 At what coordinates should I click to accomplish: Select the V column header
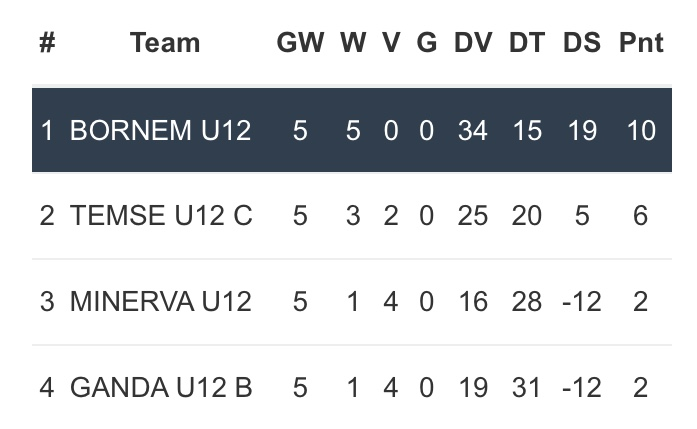click(x=391, y=43)
